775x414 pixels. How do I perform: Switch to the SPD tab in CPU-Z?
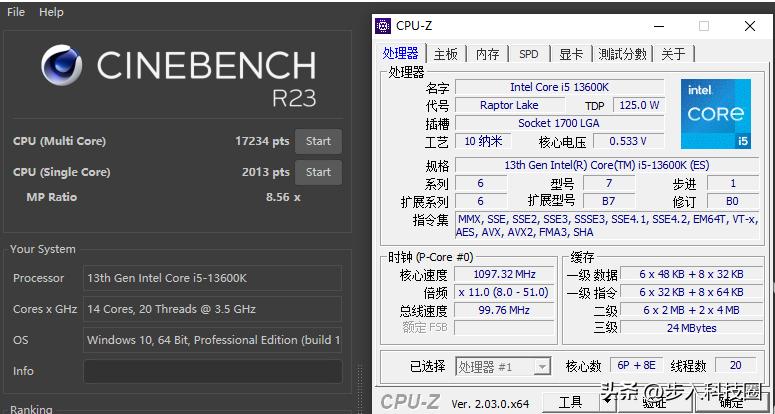click(528, 54)
